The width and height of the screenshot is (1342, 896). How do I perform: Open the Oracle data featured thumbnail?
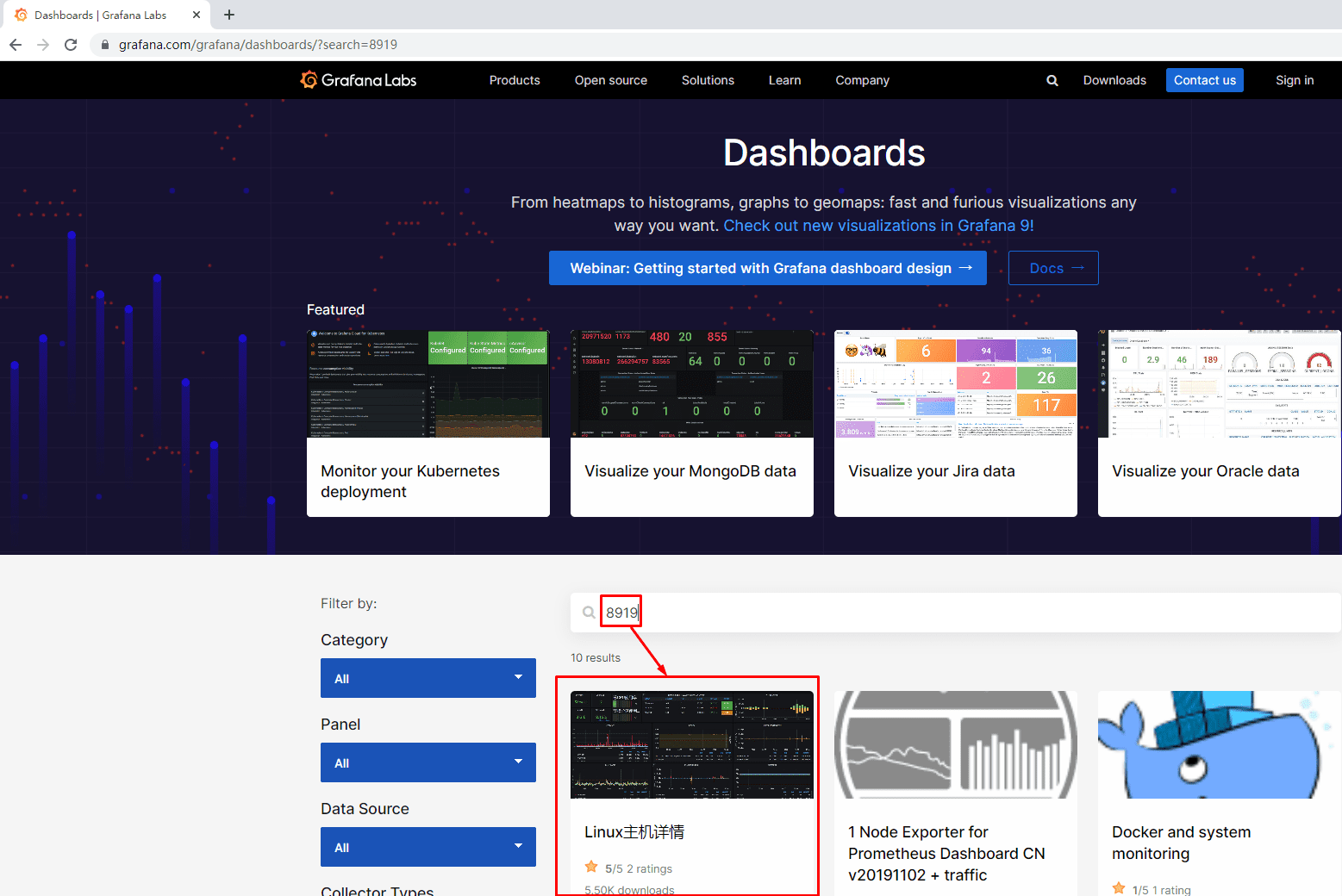click(1220, 383)
